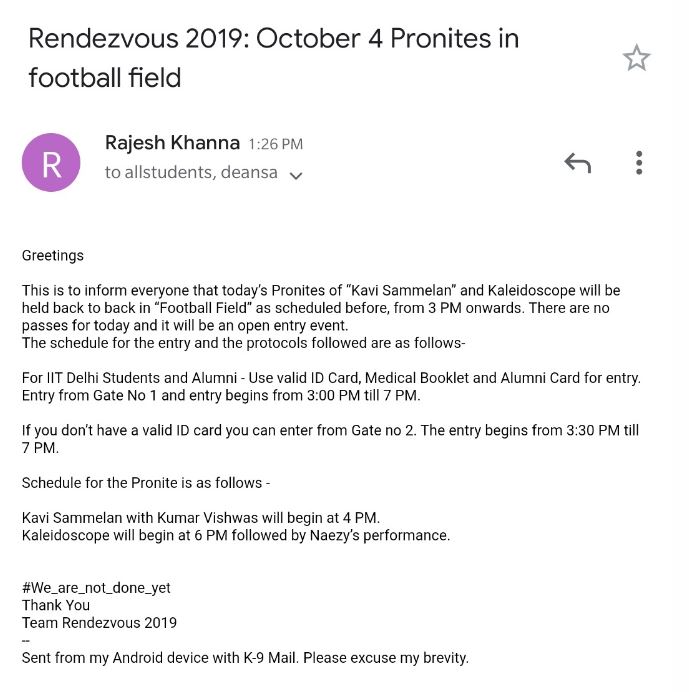Click the 'This is to inform everyone' paragraph
Image resolution: width=689 pixels, height=692 pixels.
(335, 308)
